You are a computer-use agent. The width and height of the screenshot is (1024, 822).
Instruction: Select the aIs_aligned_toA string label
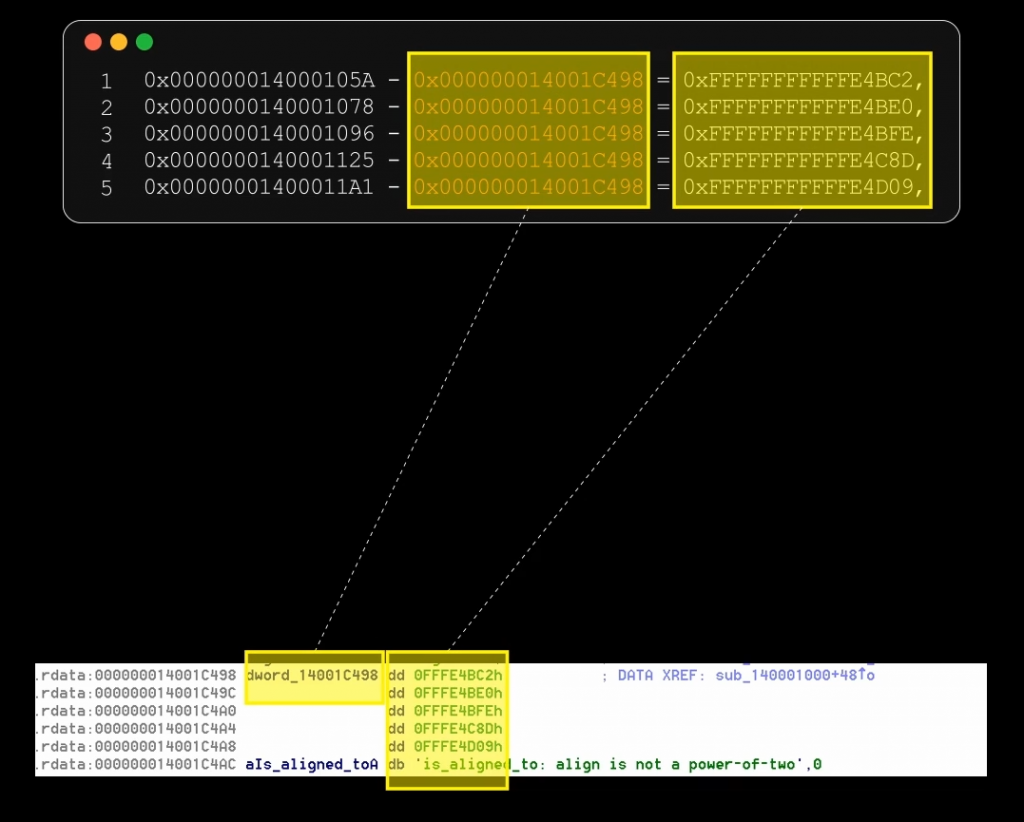[x=312, y=765]
